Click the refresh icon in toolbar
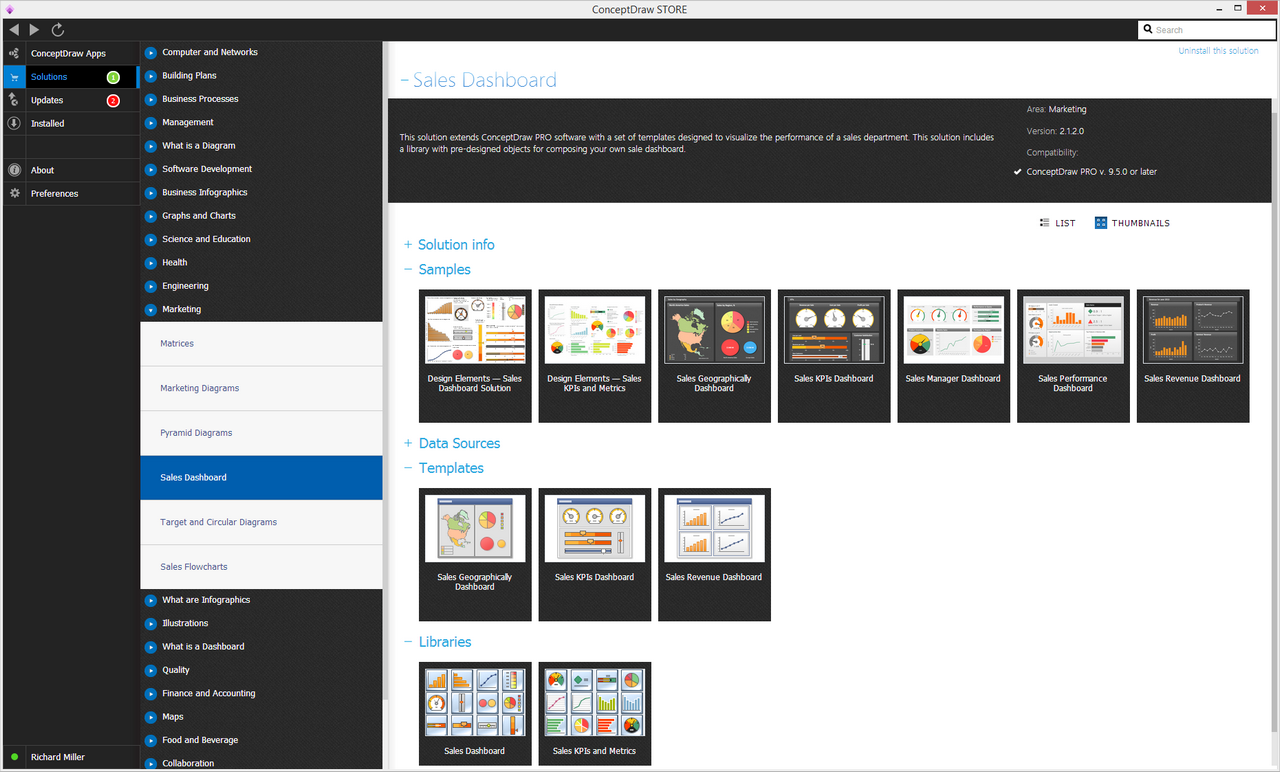This screenshot has height=772, width=1280. [x=58, y=30]
